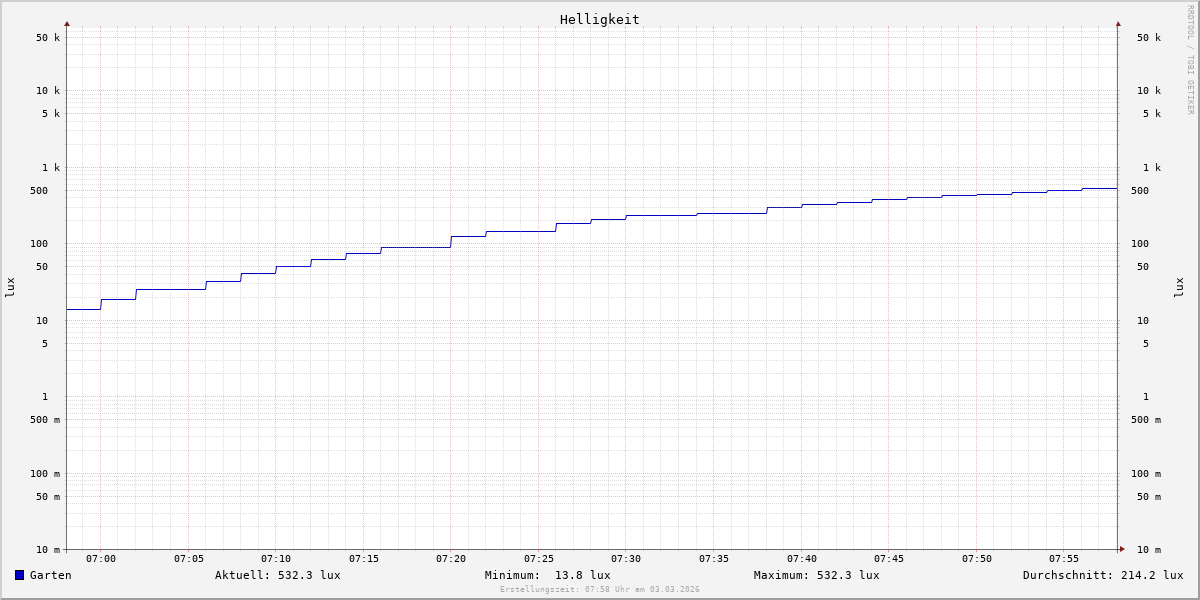This screenshot has width=1200, height=600.
Task: Click the blue Garten legend color box
Action: point(19,575)
